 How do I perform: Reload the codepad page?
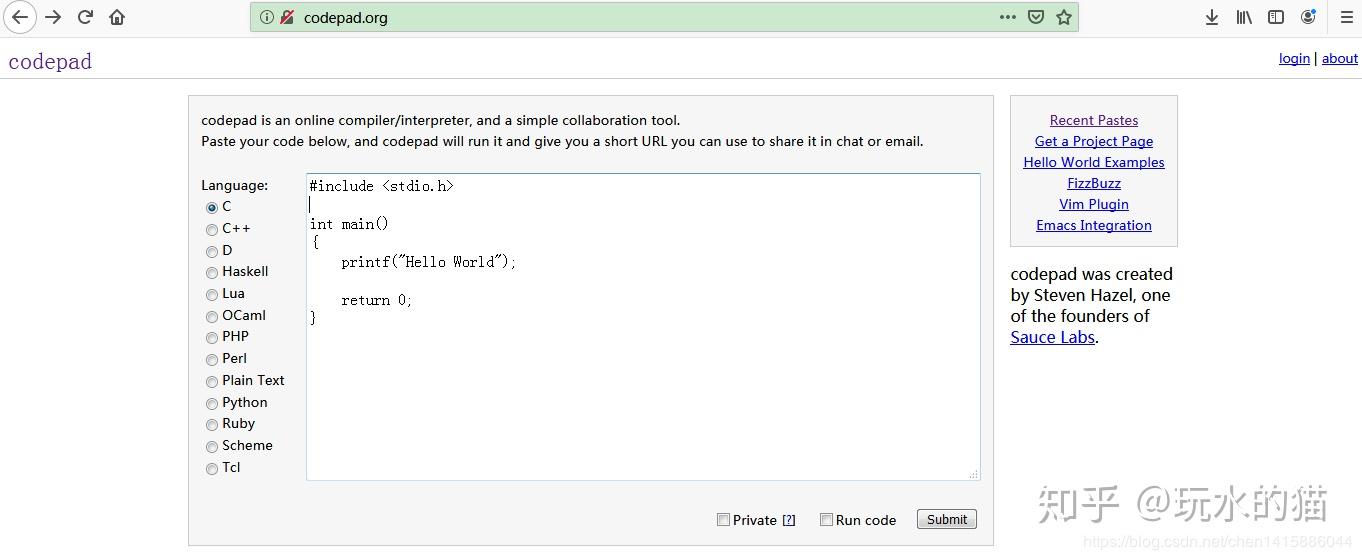(85, 17)
